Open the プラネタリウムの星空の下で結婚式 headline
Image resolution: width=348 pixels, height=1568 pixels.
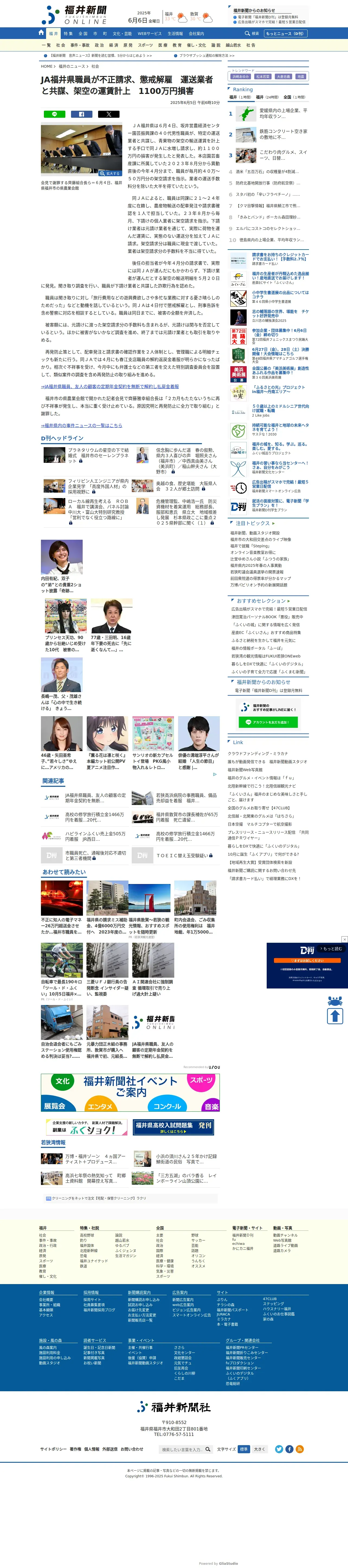98,455
